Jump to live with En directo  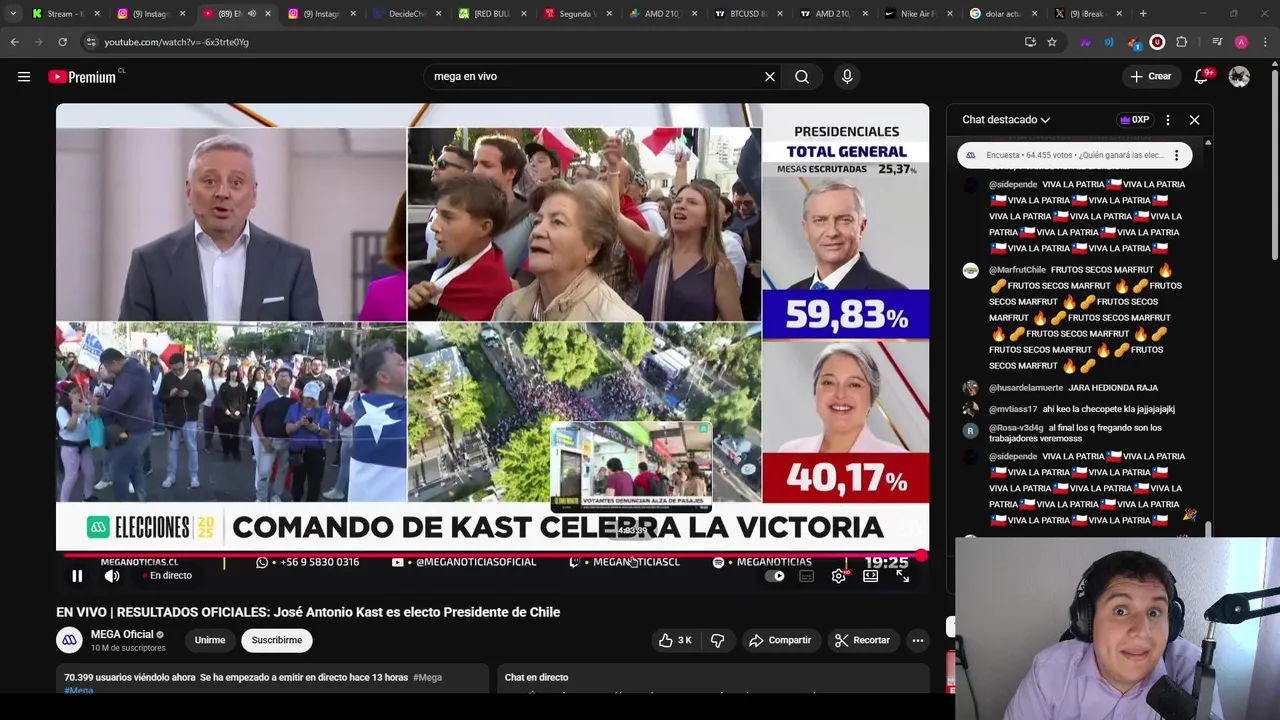pyautogui.click(x=166, y=576)
